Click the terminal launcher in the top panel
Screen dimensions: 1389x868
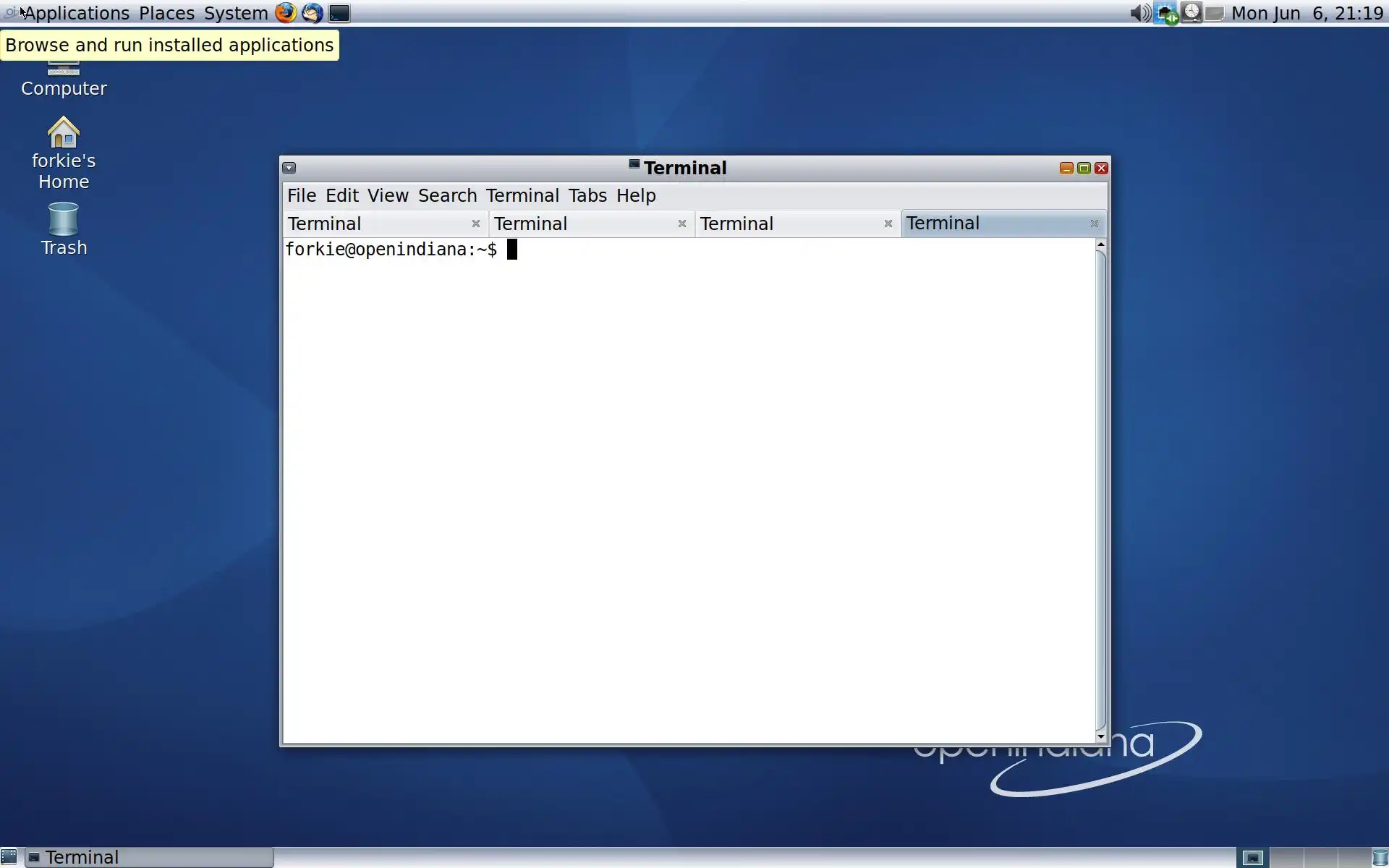pos(339,13)
